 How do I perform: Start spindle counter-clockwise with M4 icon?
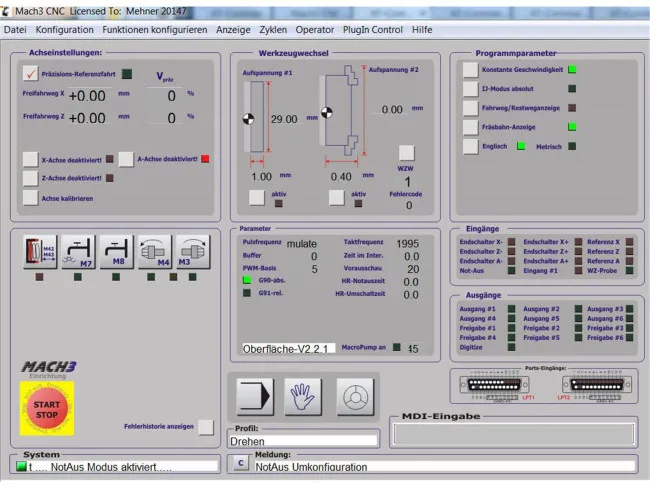coord(155,252)
